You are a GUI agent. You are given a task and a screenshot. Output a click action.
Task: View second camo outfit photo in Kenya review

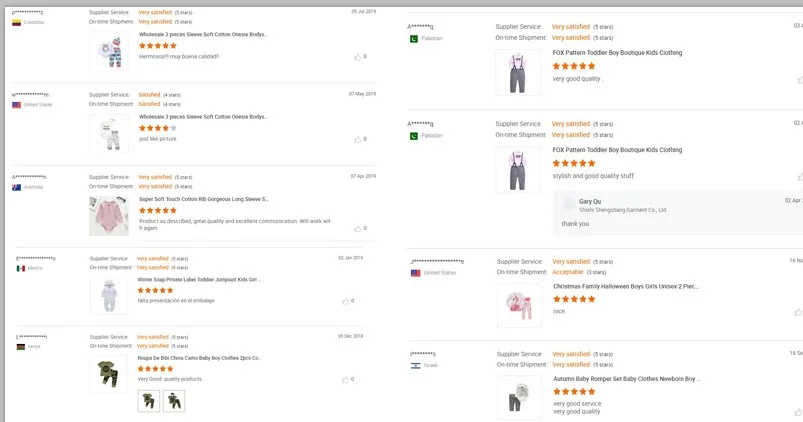pyautogui.click(x=174, y=400)
